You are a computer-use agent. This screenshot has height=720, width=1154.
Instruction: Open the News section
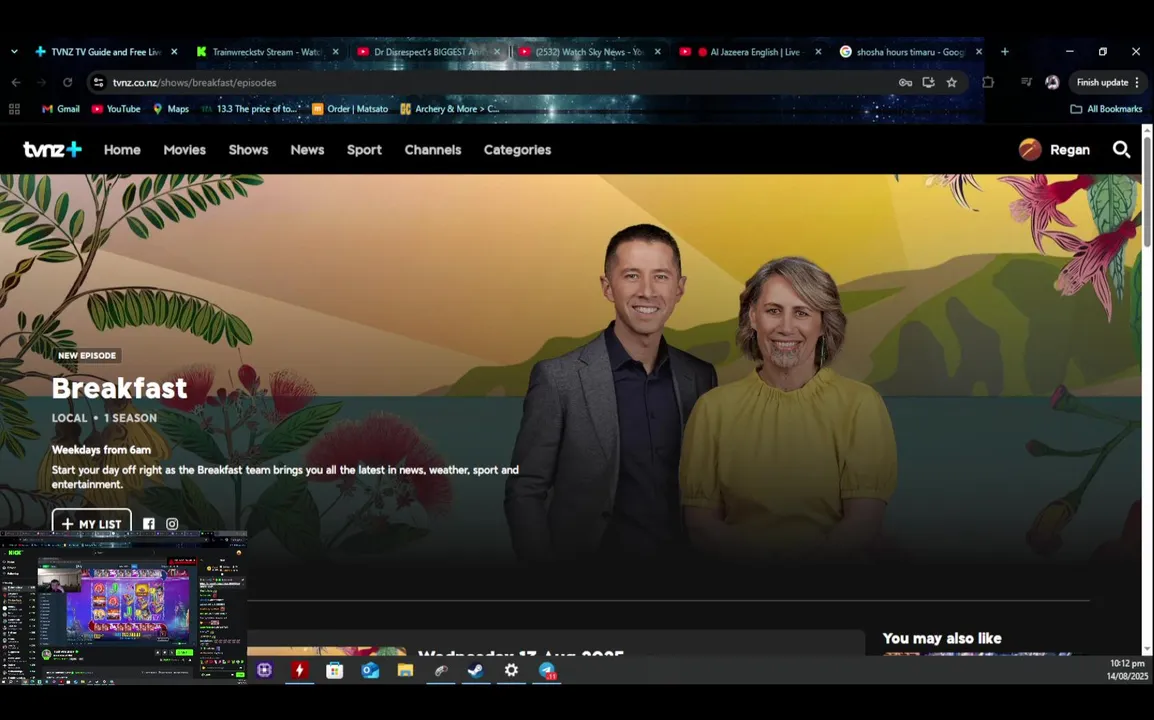tap(307, 149)
